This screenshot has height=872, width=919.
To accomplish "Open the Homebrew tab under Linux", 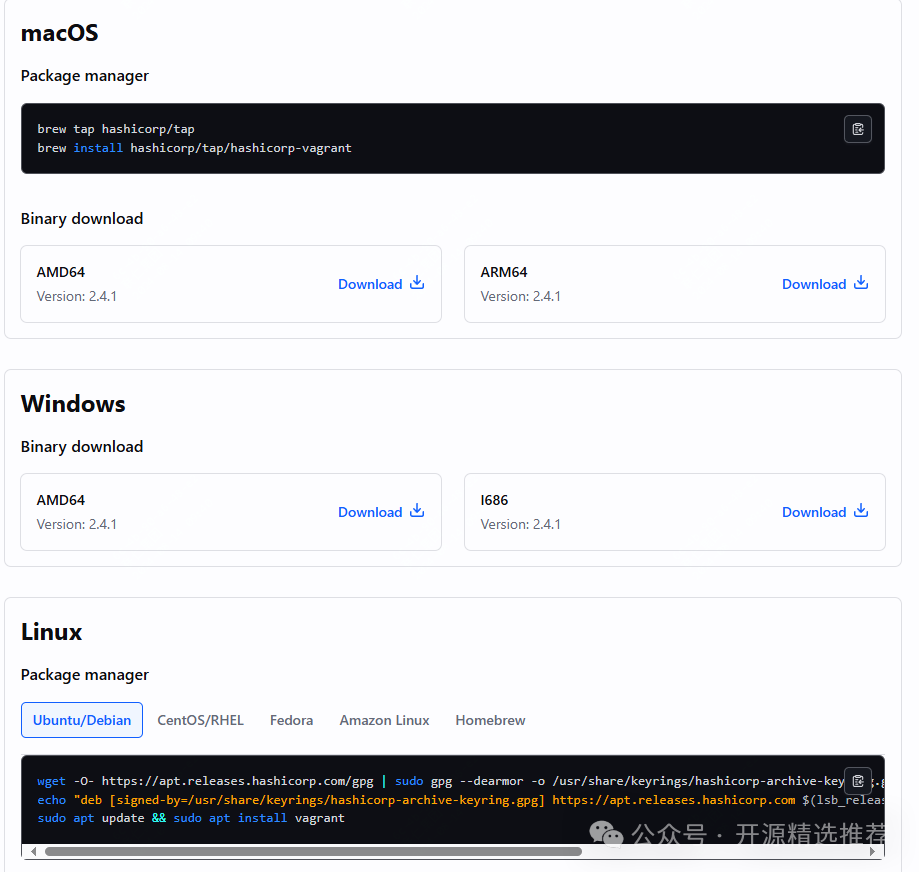I will (x=491, y=720).
